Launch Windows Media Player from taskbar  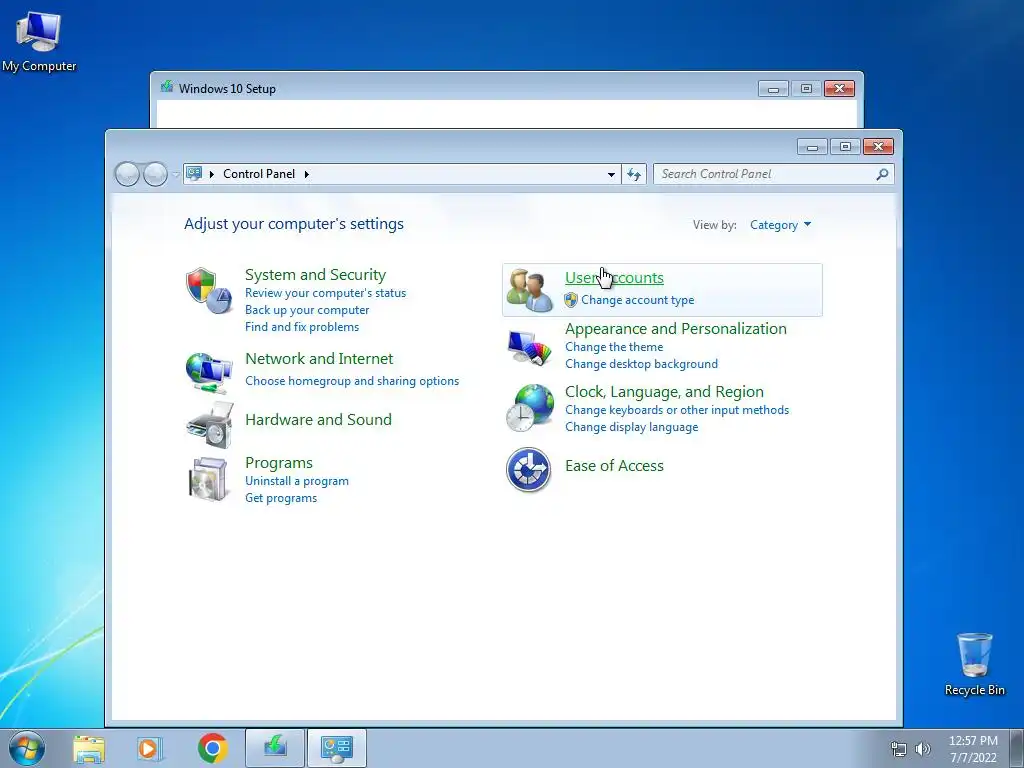(149, 749)
